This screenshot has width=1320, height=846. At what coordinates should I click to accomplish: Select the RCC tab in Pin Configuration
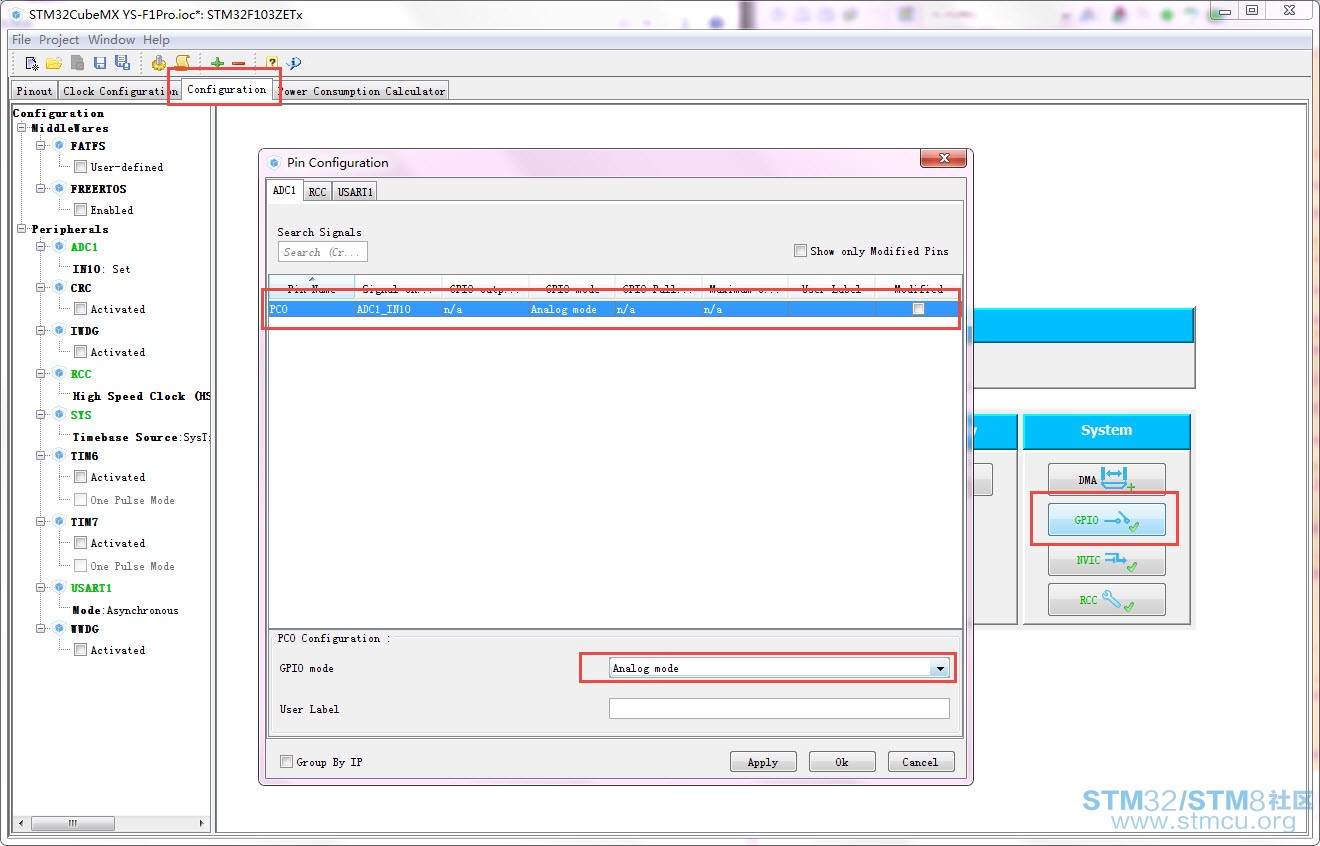[x=317, y=191]
